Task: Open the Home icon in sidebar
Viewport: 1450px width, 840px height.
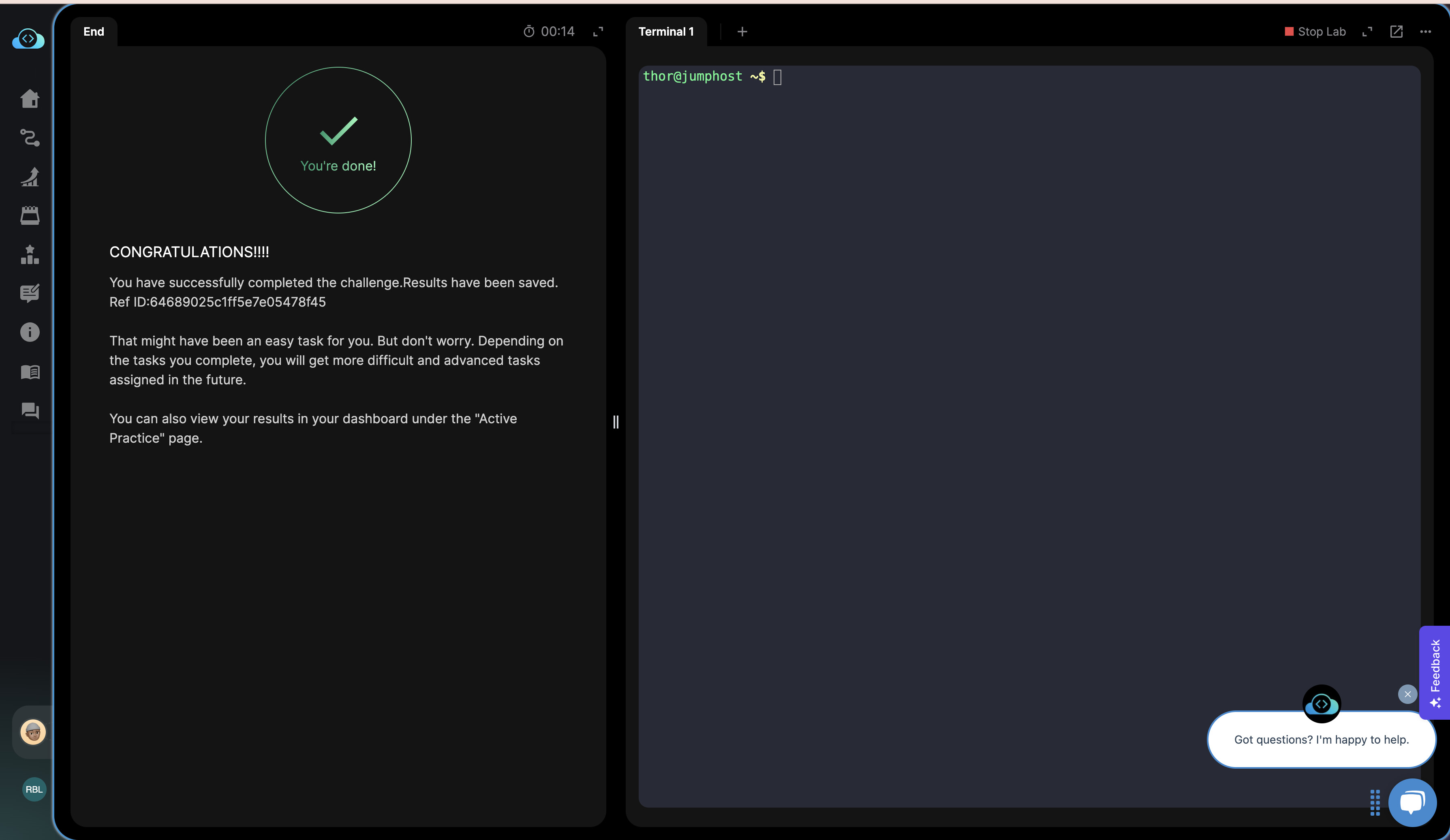Action: click(30, 99)
